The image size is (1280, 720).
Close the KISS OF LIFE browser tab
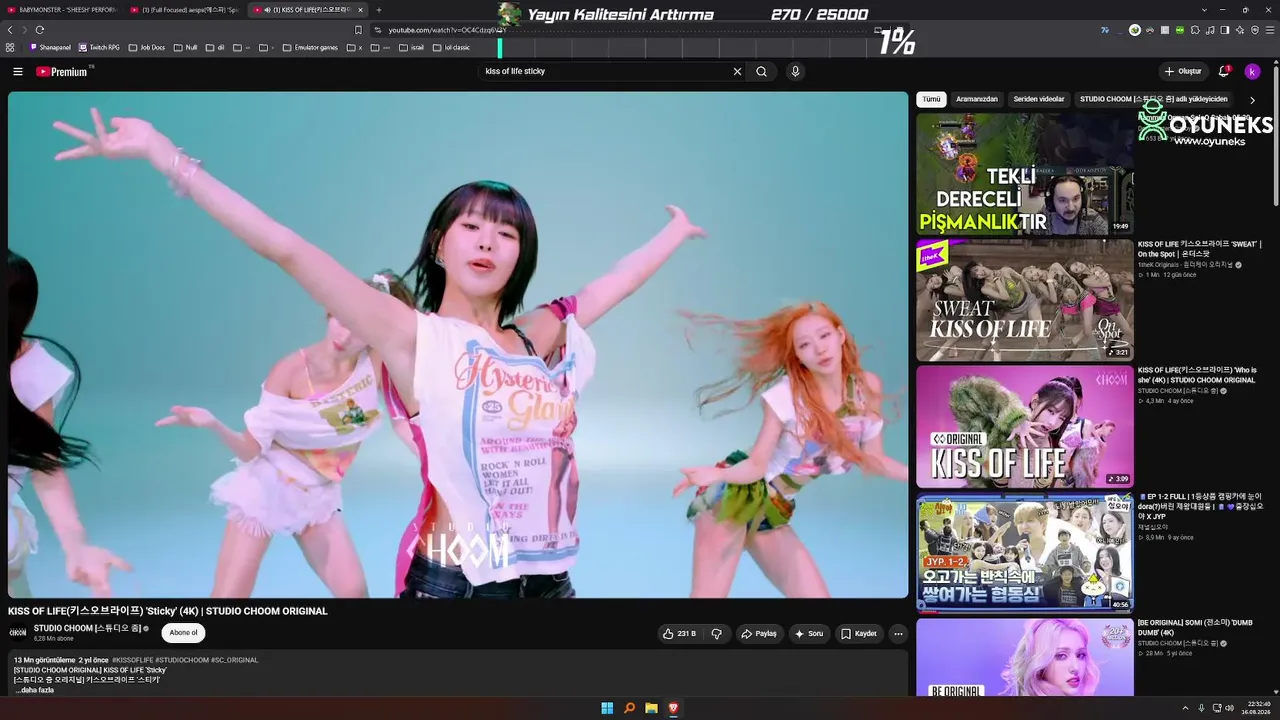point(362,10)
